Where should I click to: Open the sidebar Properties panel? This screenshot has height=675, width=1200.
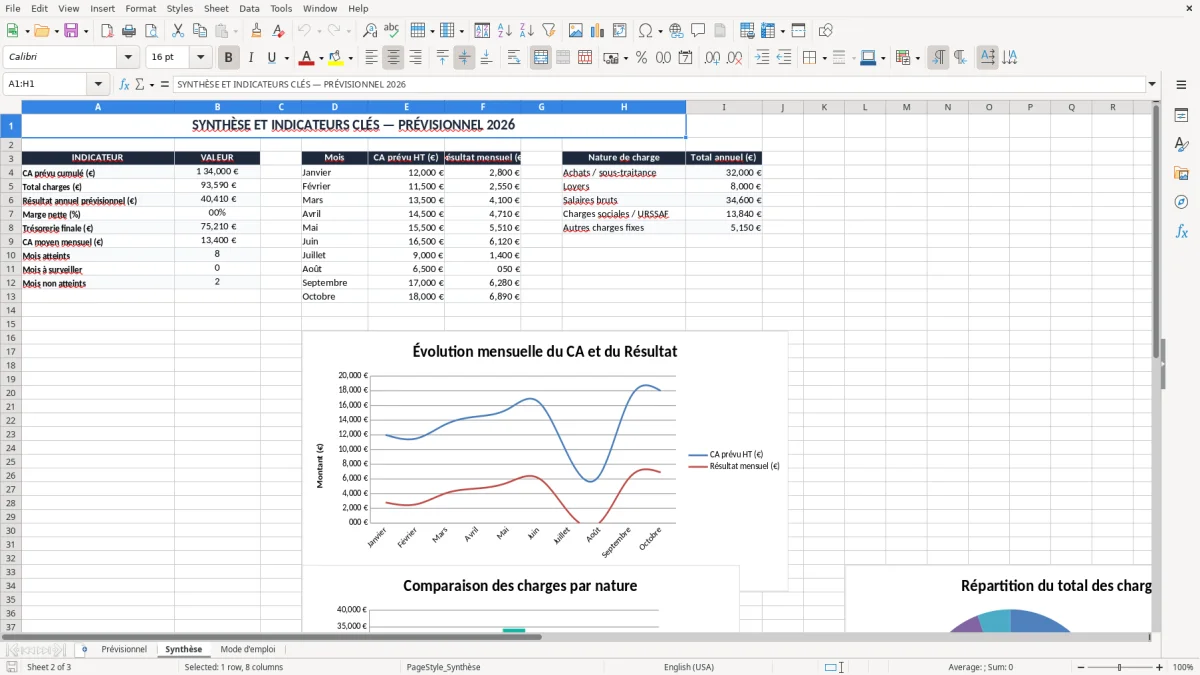coord(1181,116)
